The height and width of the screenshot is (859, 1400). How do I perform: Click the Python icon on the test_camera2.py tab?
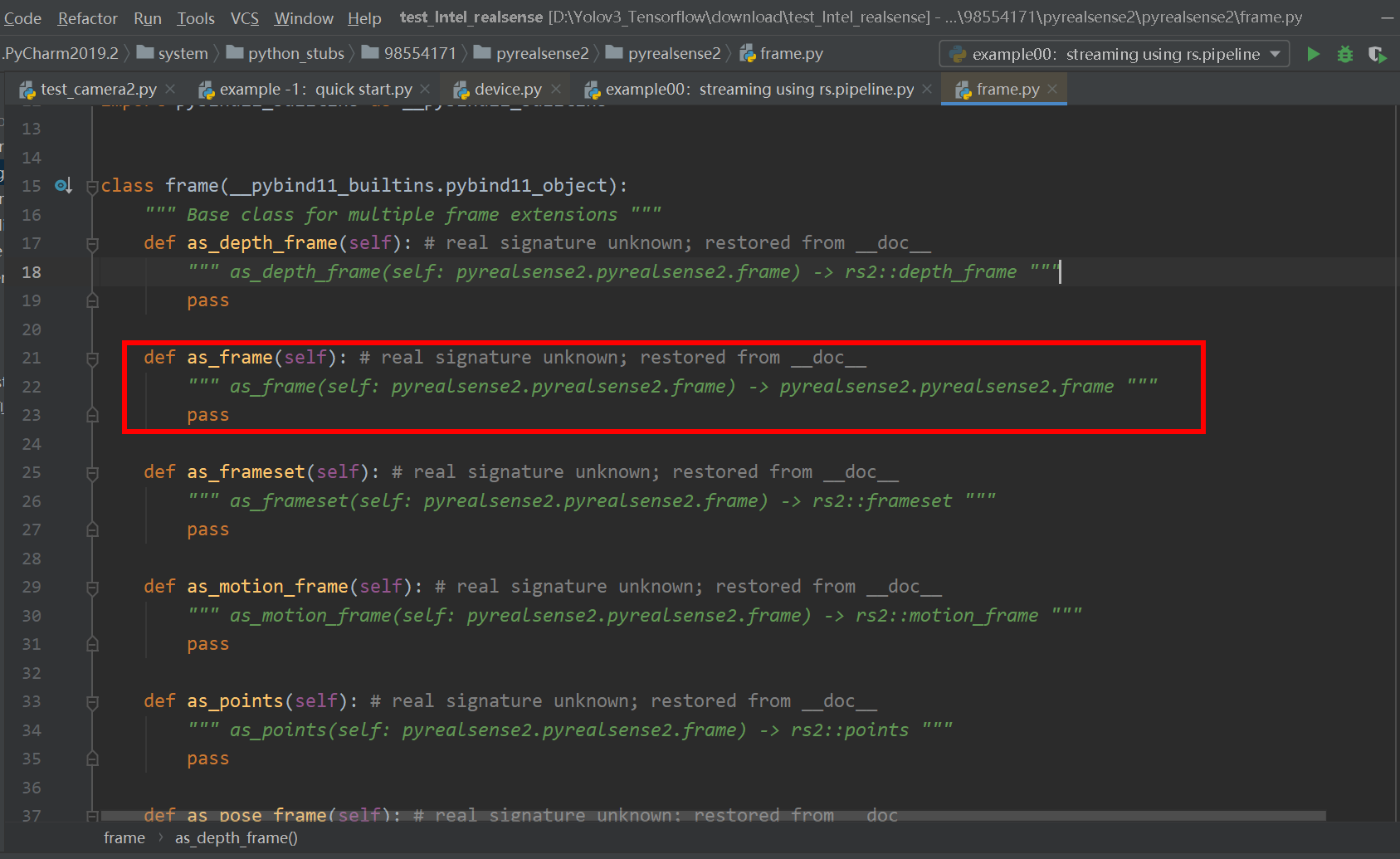tap(27, 89)
